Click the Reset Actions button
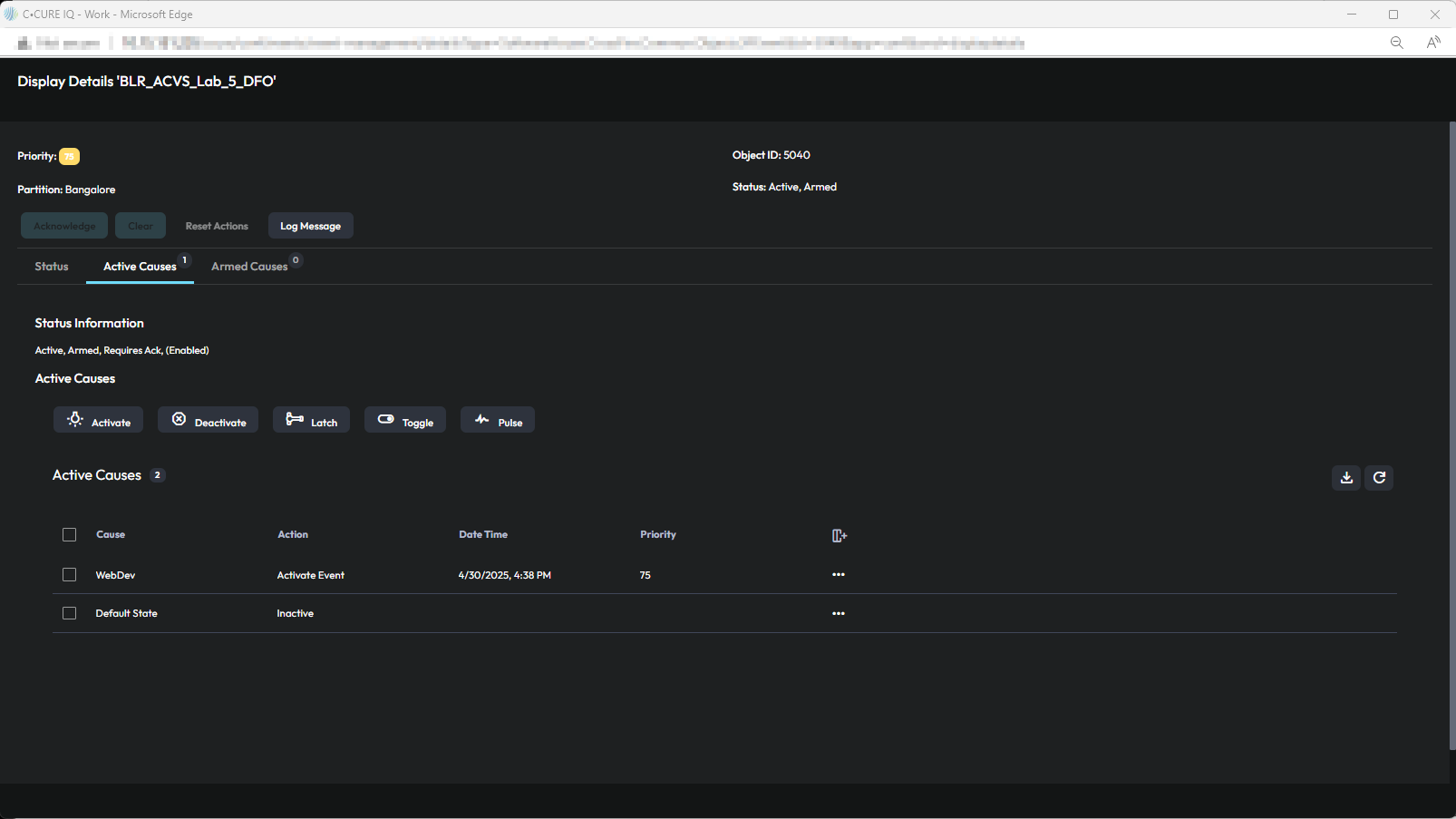 click(217, 226)
